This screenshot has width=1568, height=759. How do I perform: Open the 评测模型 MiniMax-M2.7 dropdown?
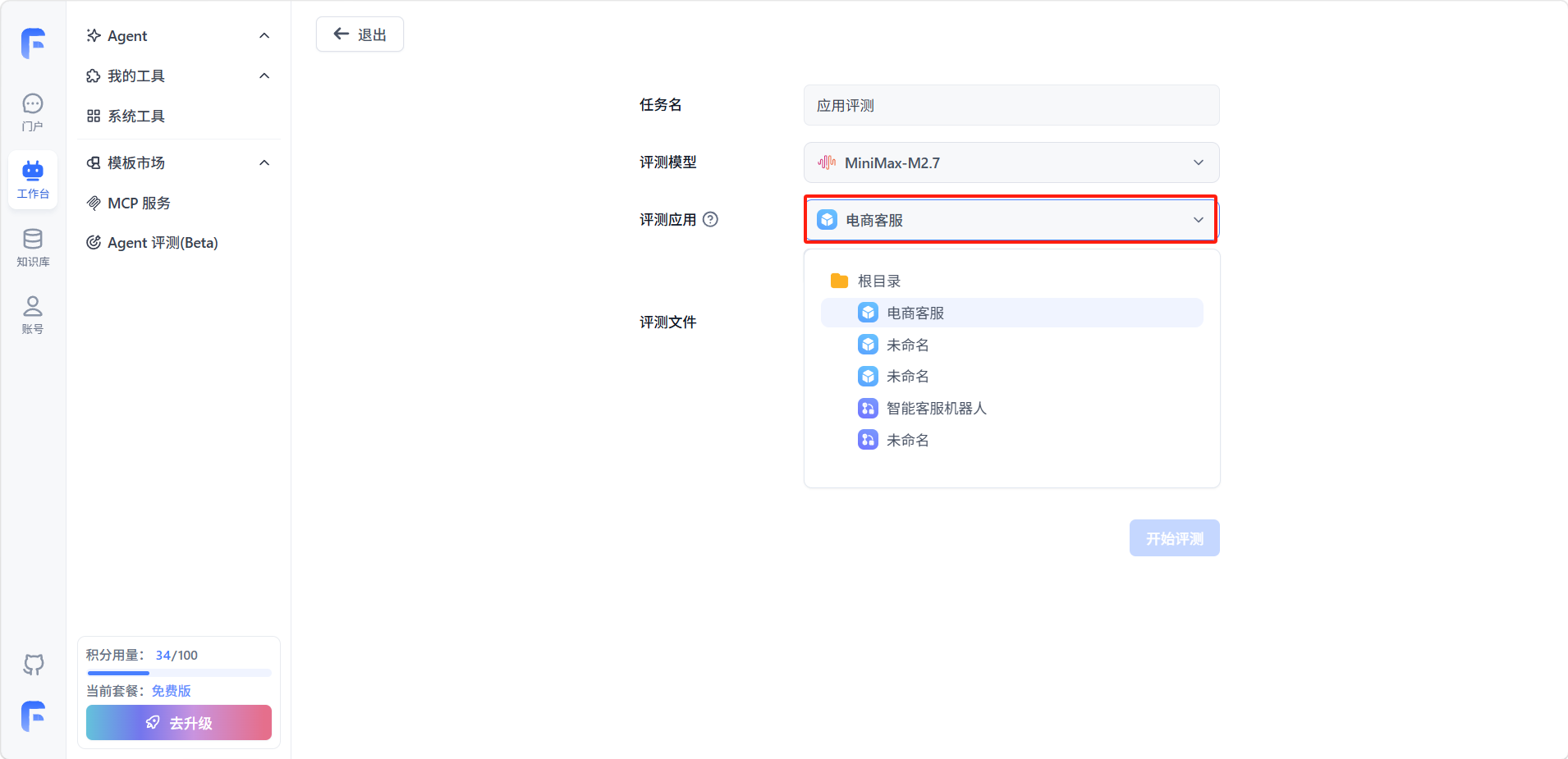click(x=1011, y=162)
